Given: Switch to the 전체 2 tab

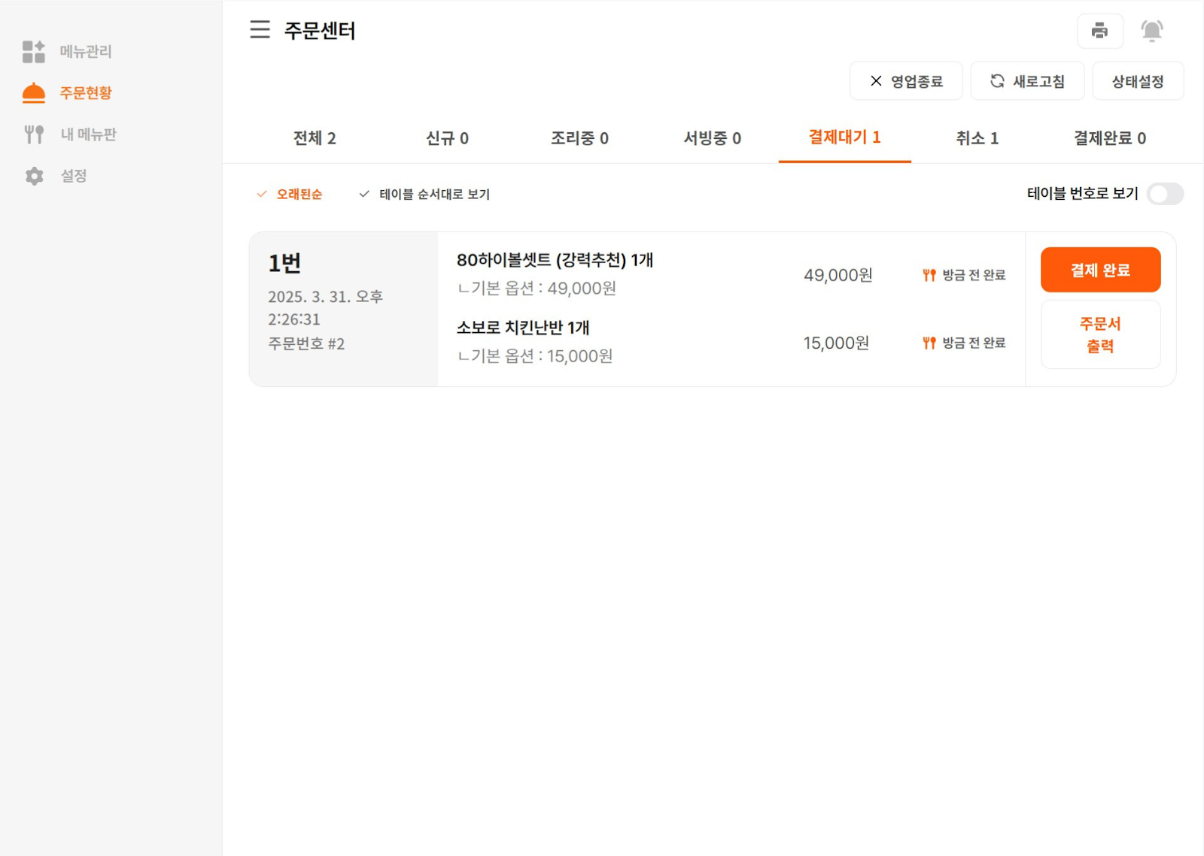Looking at the screenshot, I should [x=314, y=138].
